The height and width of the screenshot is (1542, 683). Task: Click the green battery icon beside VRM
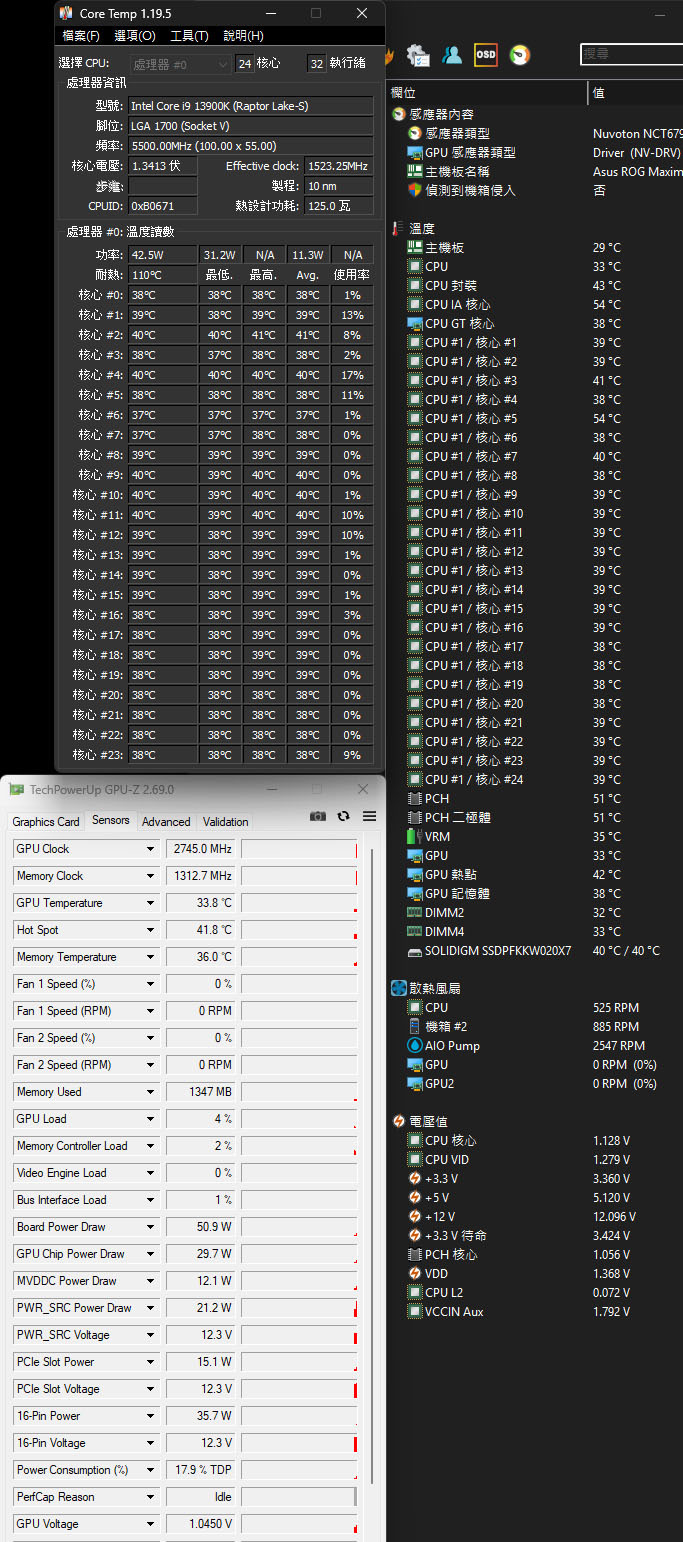coord(416,836)
